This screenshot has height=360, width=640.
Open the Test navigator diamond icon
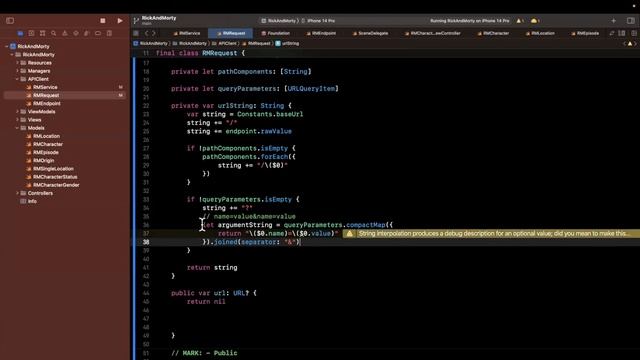click(x=76, y=33)
